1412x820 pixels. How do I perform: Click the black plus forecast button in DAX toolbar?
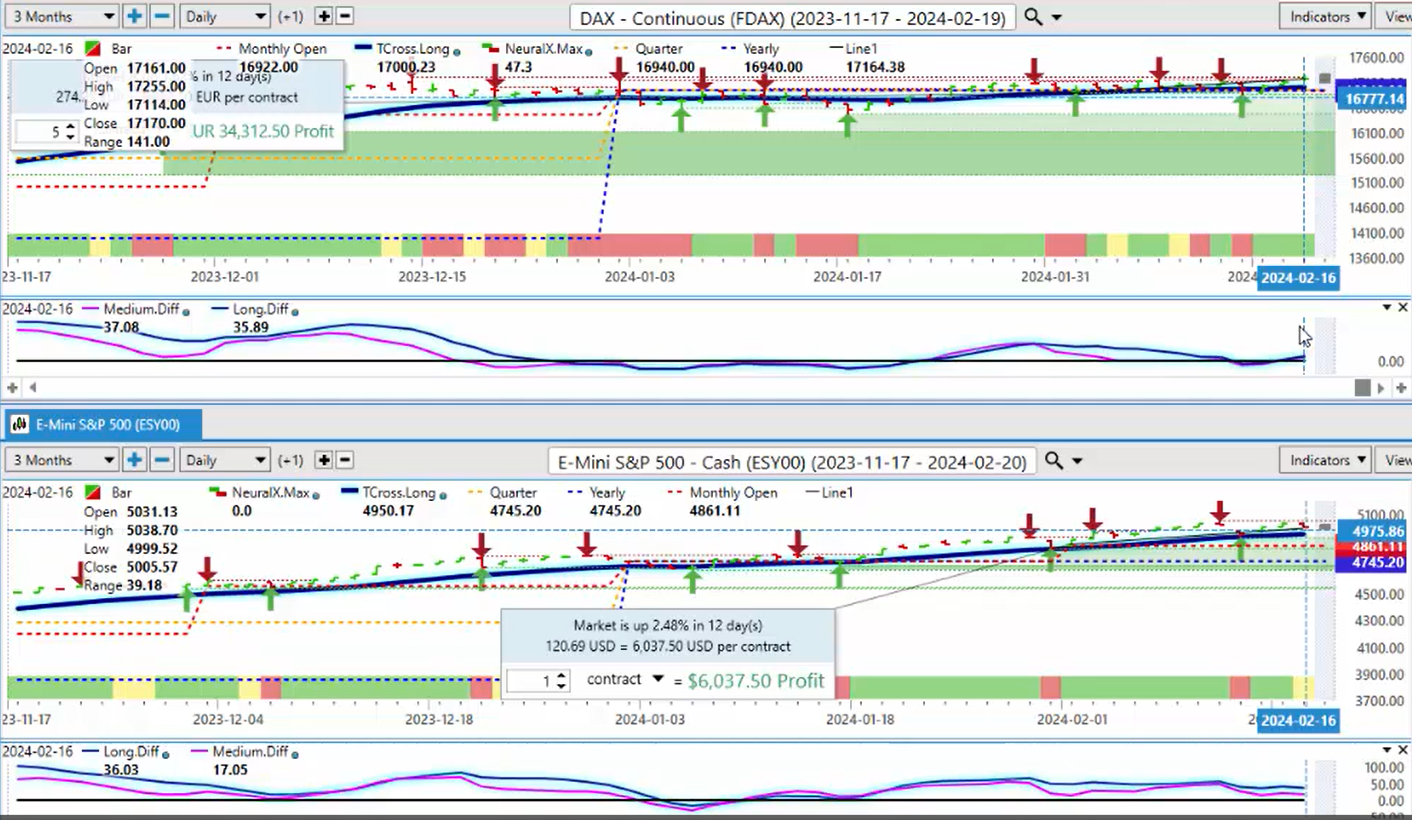323,16
